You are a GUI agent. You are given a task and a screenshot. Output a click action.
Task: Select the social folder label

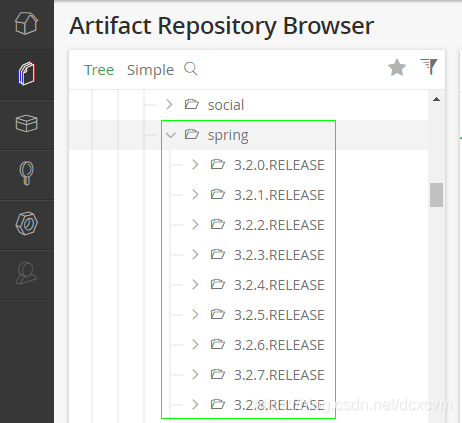(x=226, y=105)
